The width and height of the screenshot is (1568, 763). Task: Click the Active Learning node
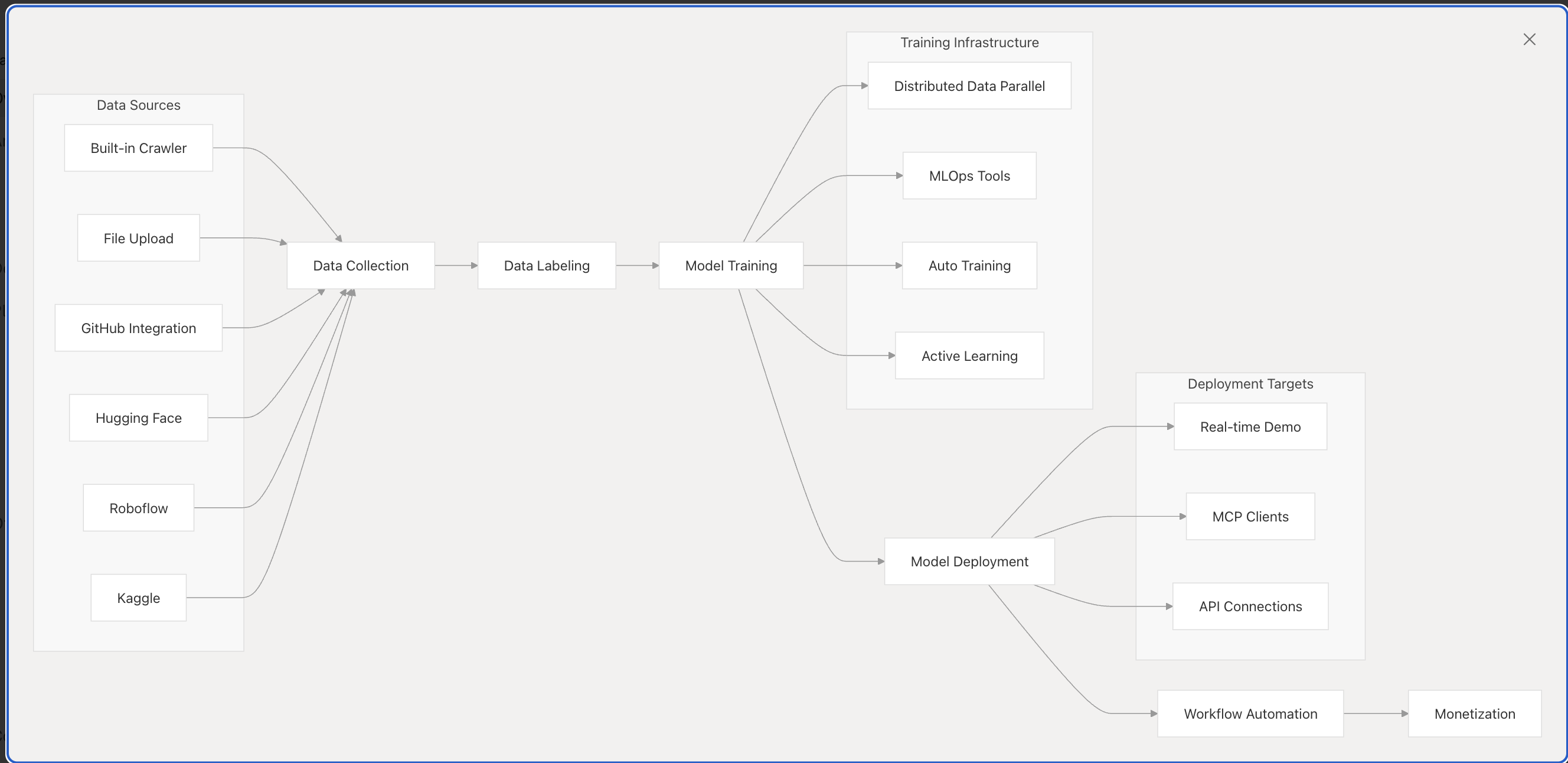969,356
